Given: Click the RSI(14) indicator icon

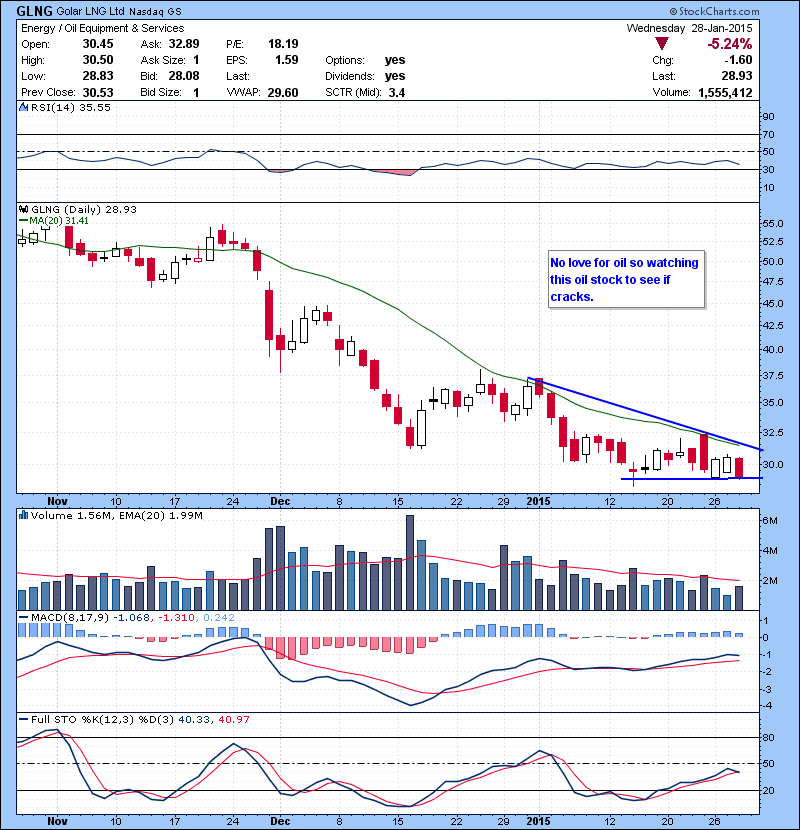Looking at the screenshot, I should tap(23, 107).
